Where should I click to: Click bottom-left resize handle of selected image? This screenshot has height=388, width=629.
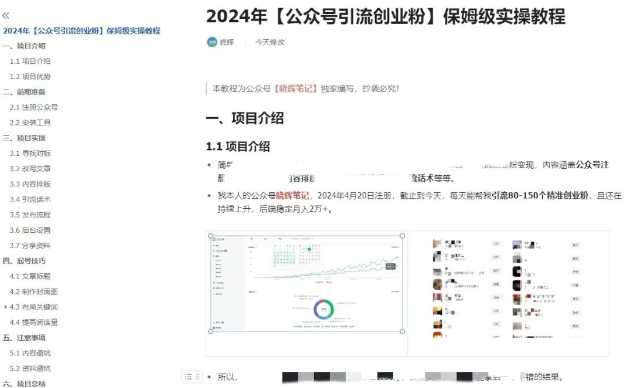tap(211, 331)
